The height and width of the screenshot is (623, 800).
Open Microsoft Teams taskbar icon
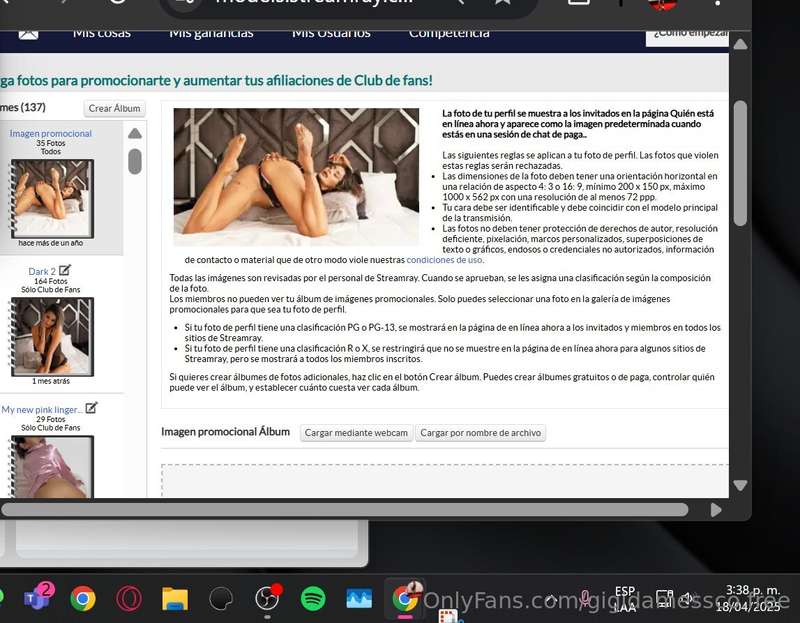click(38, 597)
